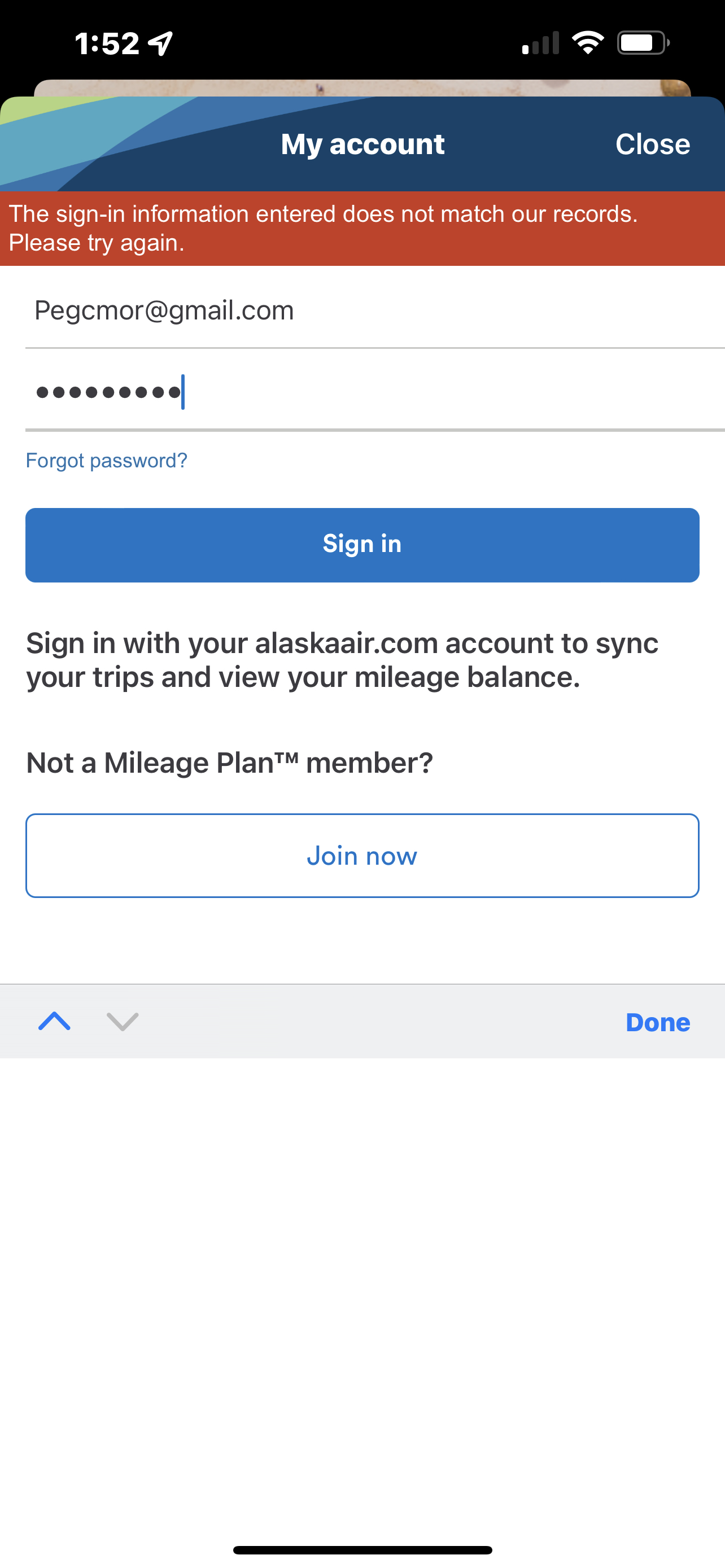
Task: Close the My account sheet
Action: (653, 144)
